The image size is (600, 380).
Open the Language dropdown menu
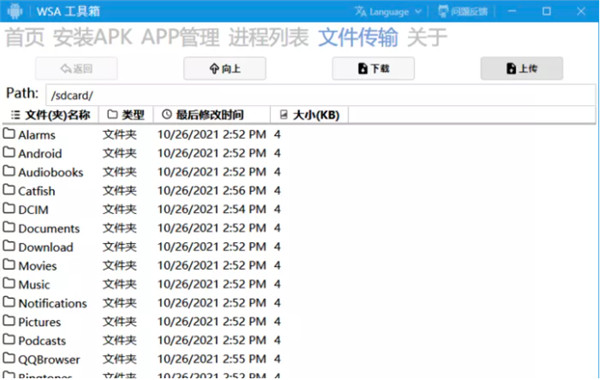tap(388, 12)
